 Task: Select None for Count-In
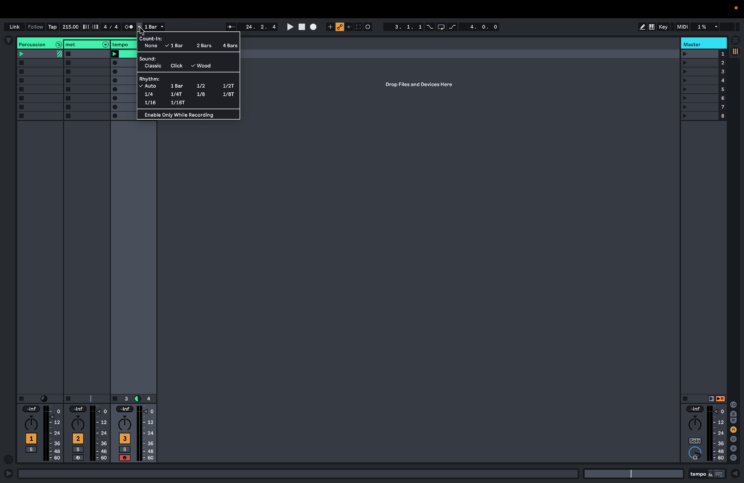coord(150,46)
